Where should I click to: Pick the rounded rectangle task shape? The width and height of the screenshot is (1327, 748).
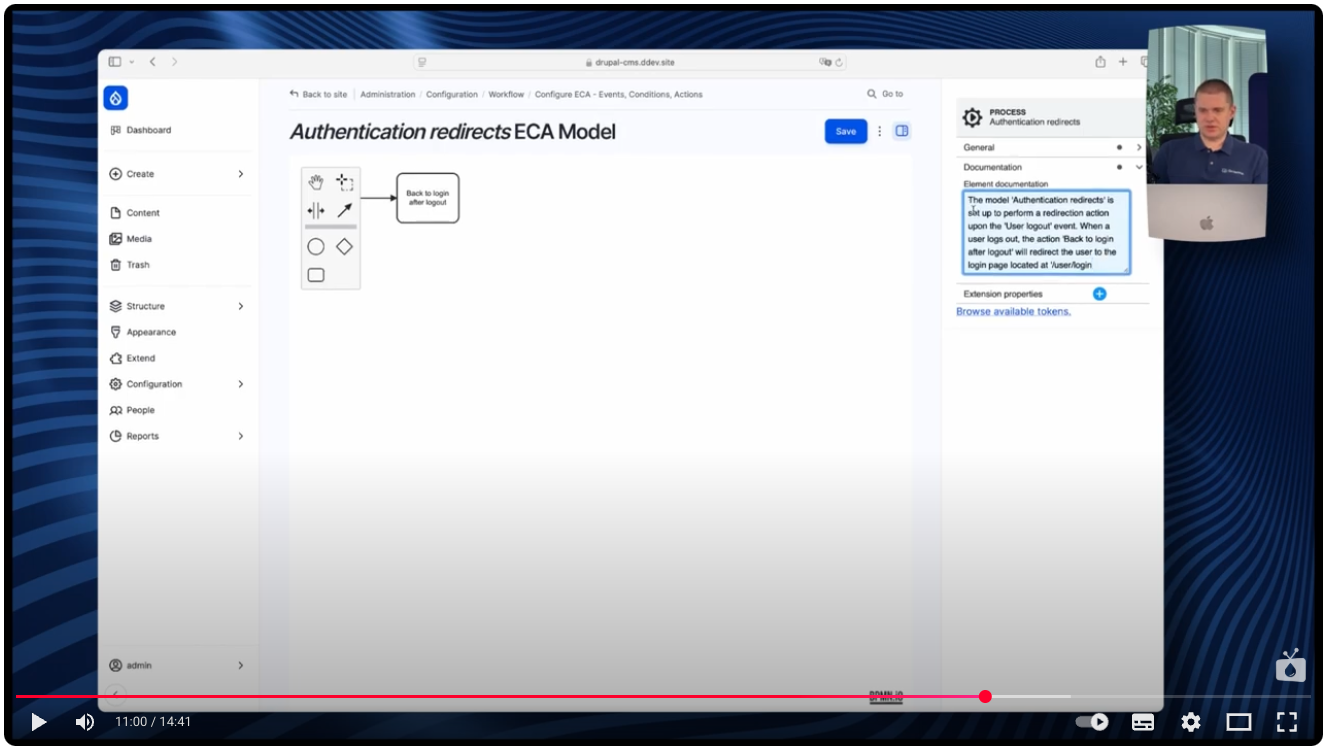point(314,273)
